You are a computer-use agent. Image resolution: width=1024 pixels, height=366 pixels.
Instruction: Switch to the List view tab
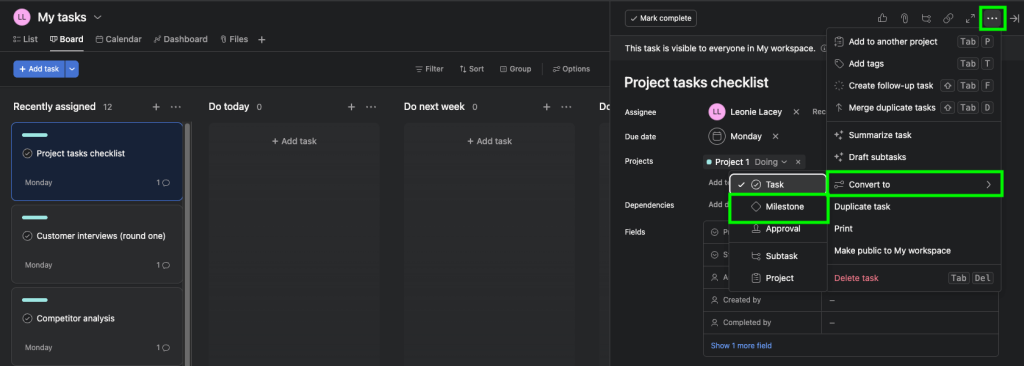(x=25, y=39)
